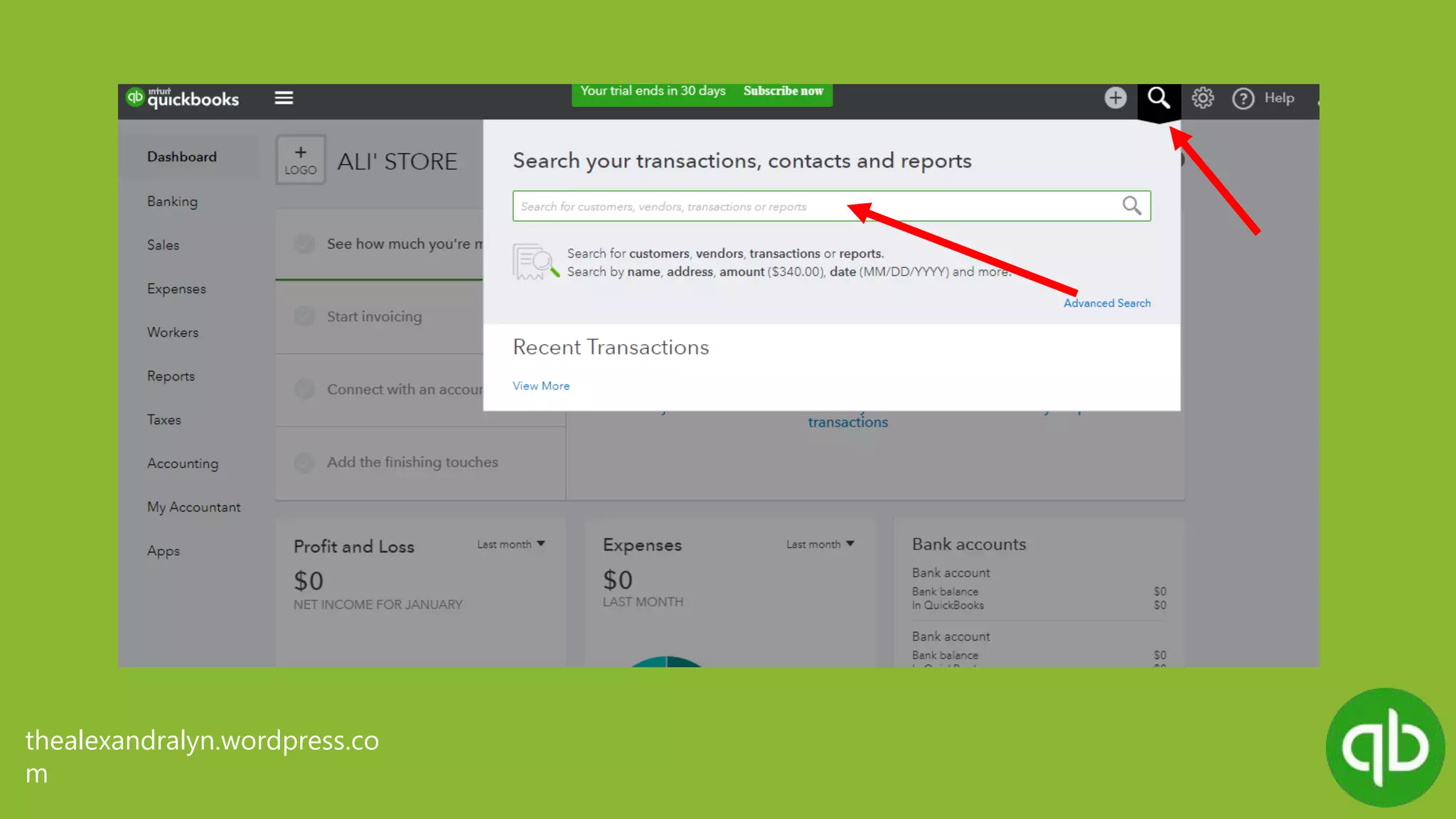Click magnifier icon inside search field
Viewport: 1456px width, 819px height.
tap(1131, 206)
